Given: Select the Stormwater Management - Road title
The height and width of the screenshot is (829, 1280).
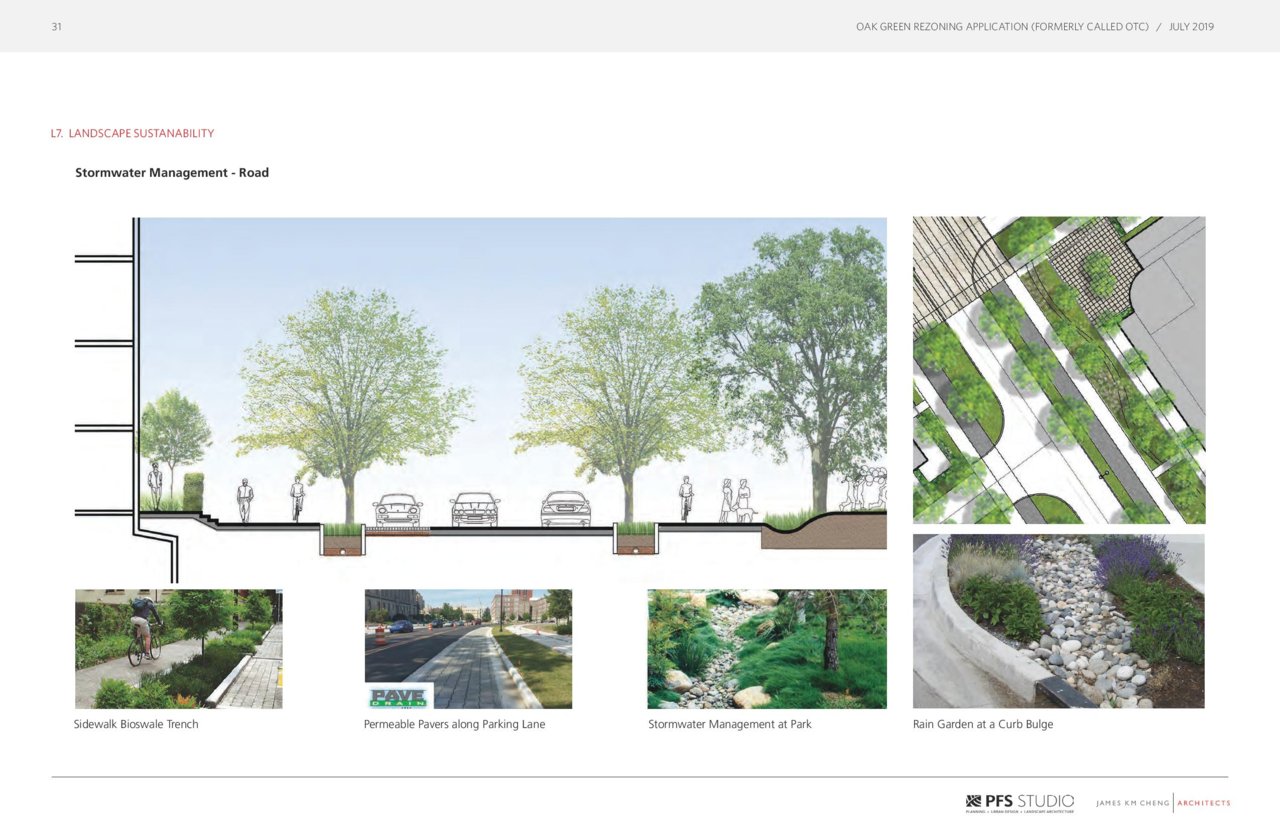Looking at the screenshot, I should click(172, 173).
